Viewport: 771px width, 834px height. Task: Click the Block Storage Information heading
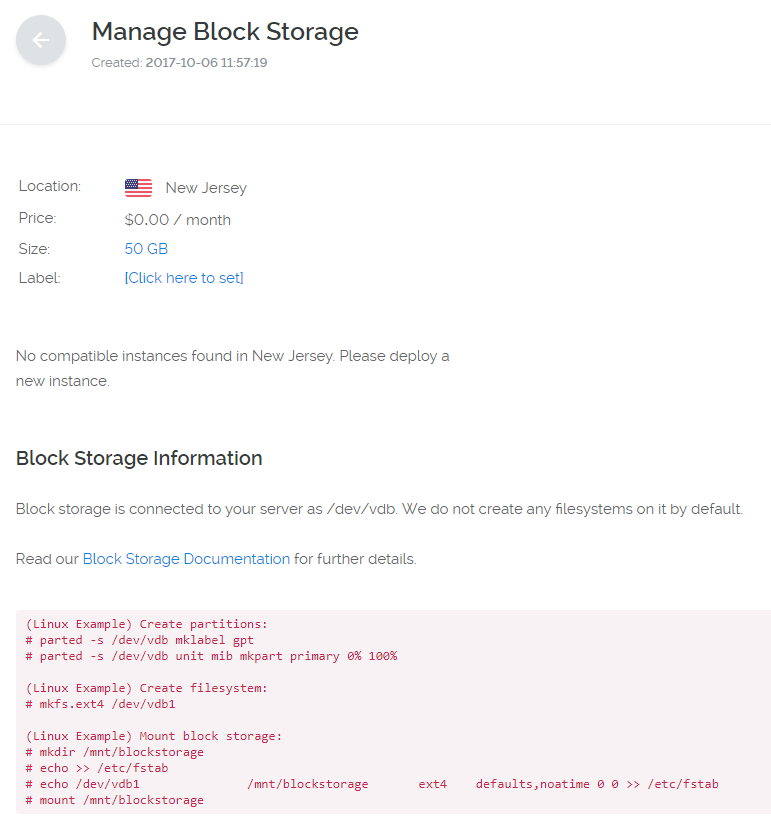[x=139, y=458]
